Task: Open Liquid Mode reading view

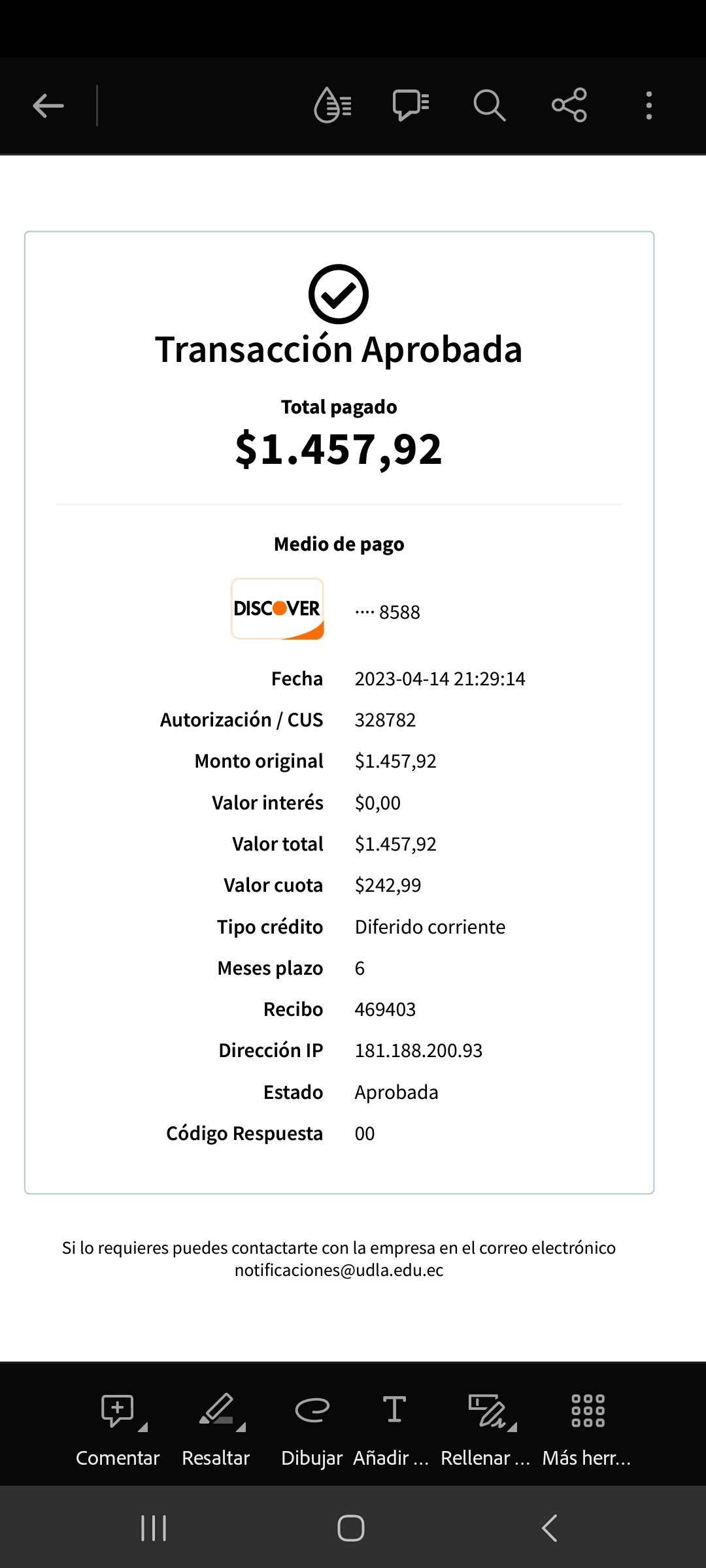Action: [x=333, y=105]
